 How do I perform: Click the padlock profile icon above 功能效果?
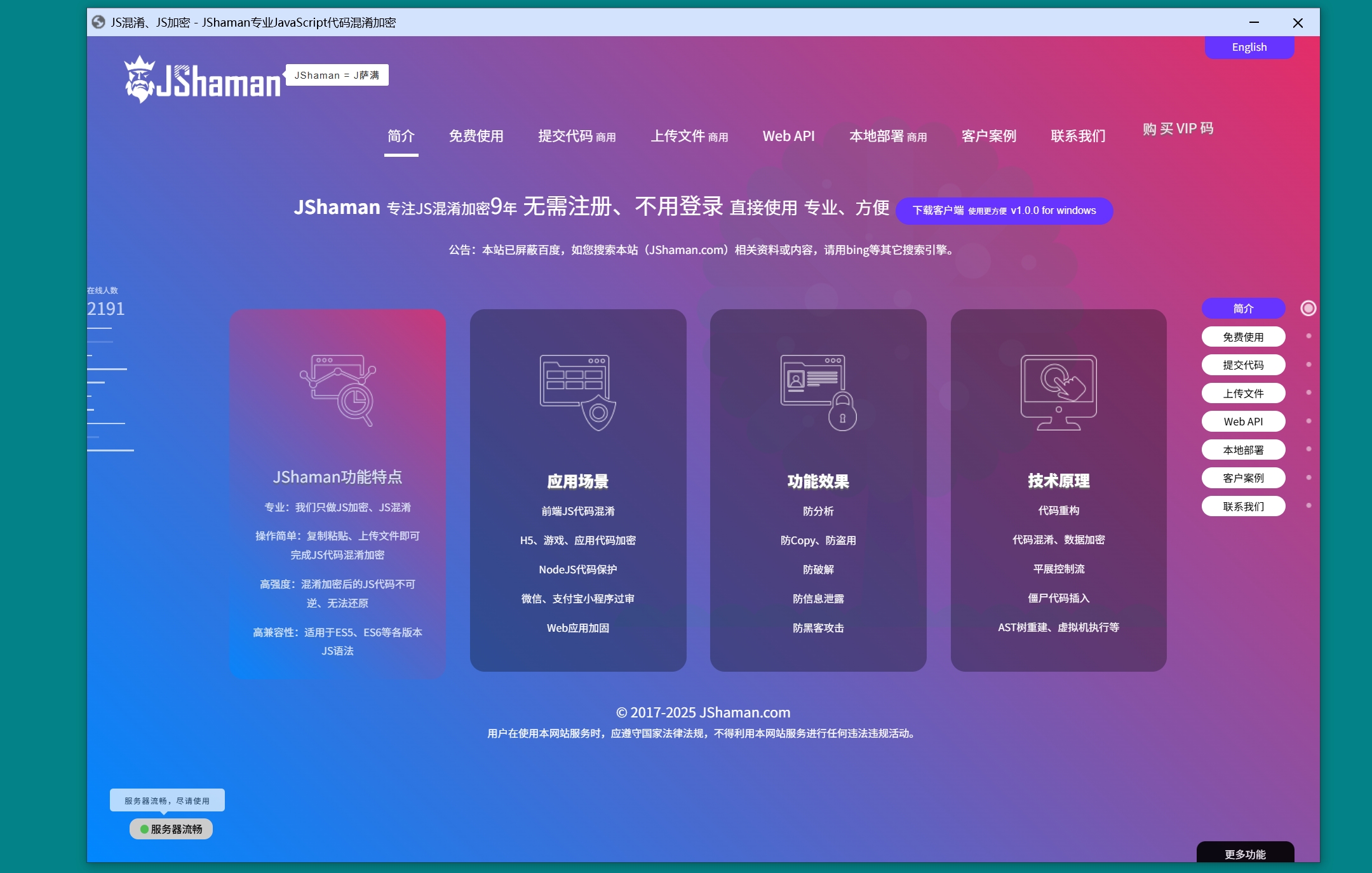[x=818, y=392]
